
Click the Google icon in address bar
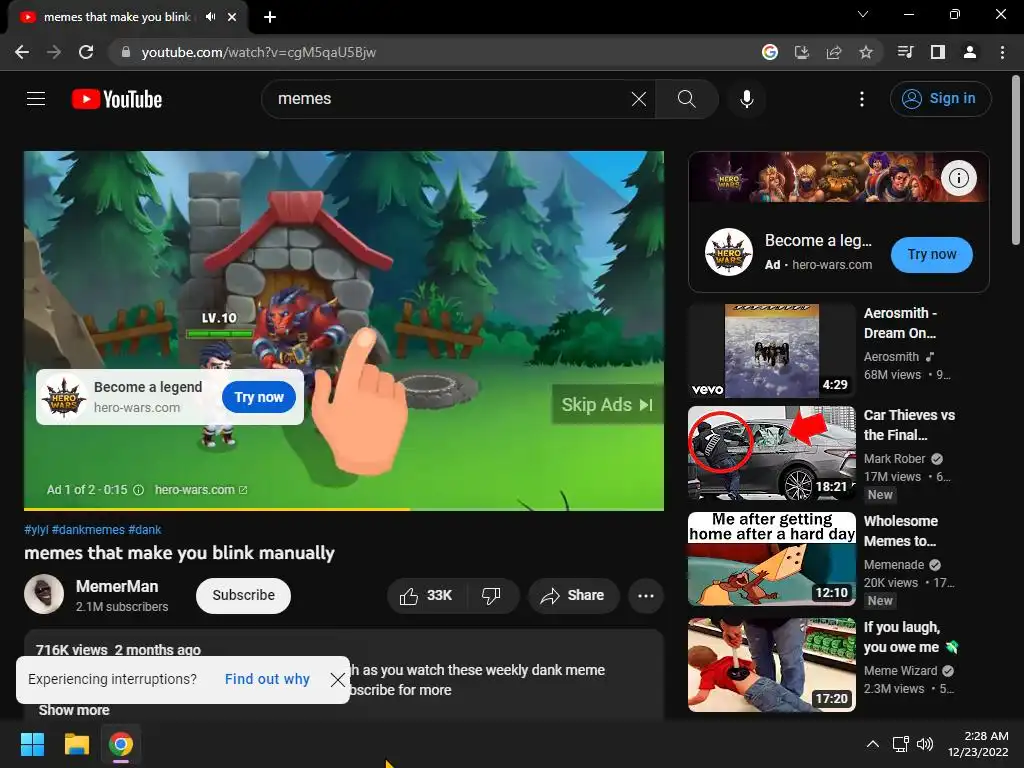[770, 52]
